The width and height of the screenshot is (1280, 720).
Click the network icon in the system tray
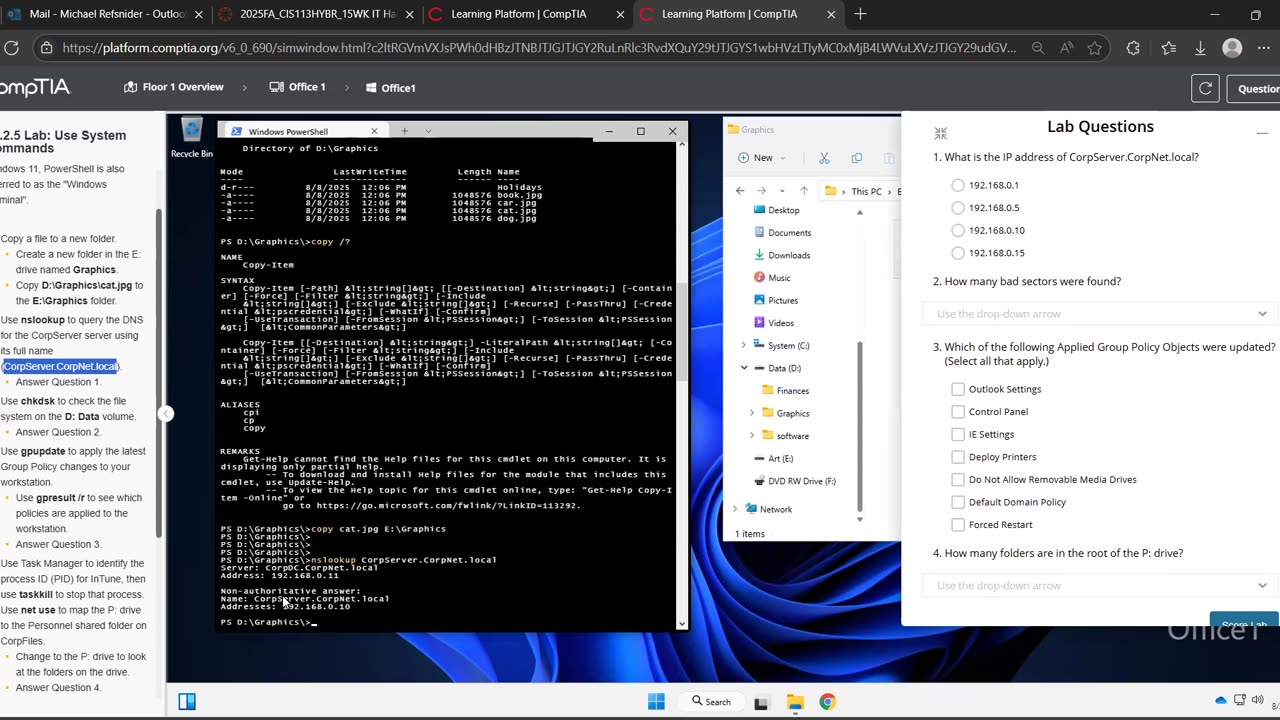click(1240, 700)
